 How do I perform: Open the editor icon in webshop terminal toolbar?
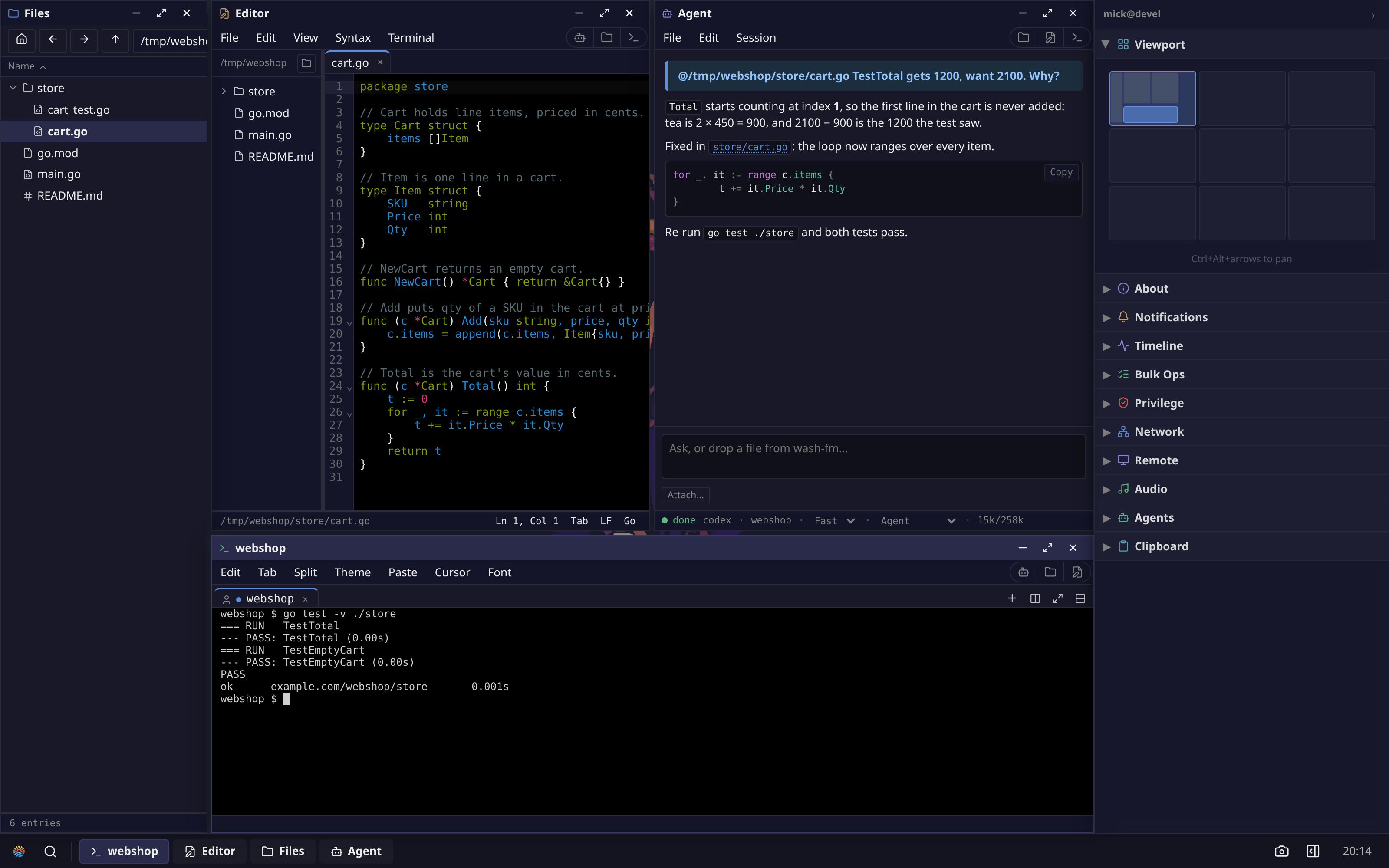[1077, 572]
